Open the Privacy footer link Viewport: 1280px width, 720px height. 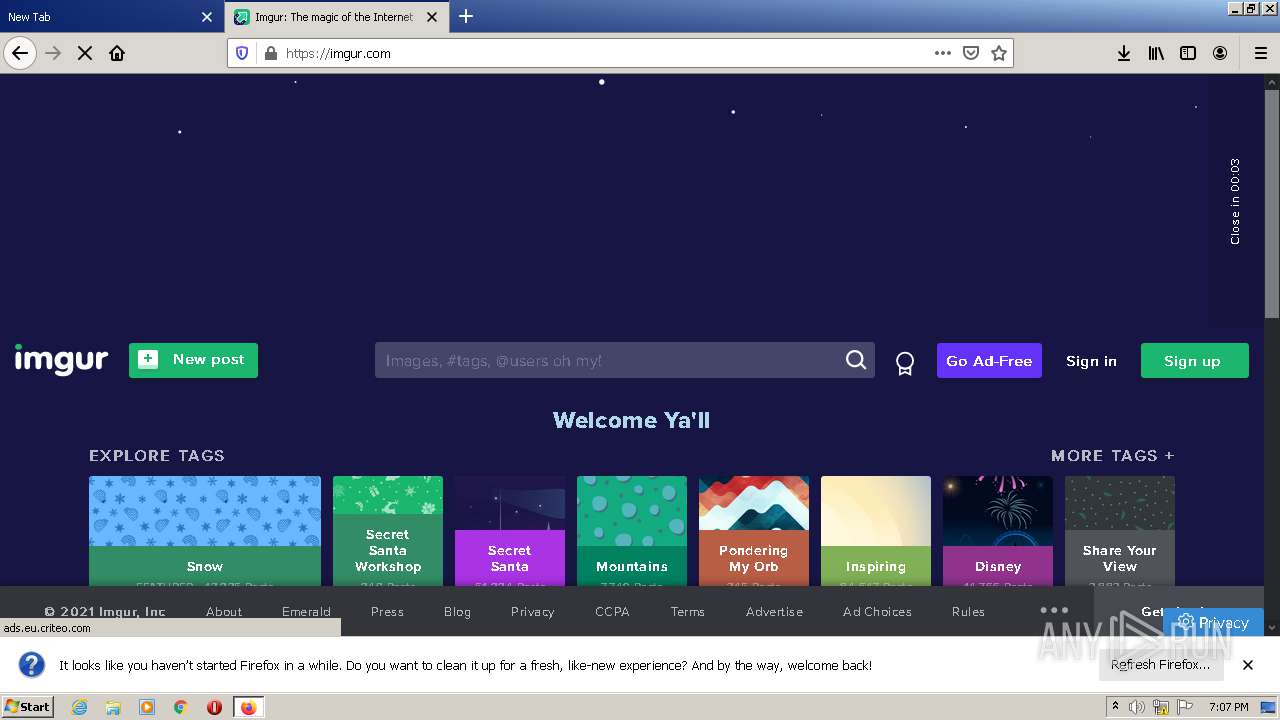[532, 612]
